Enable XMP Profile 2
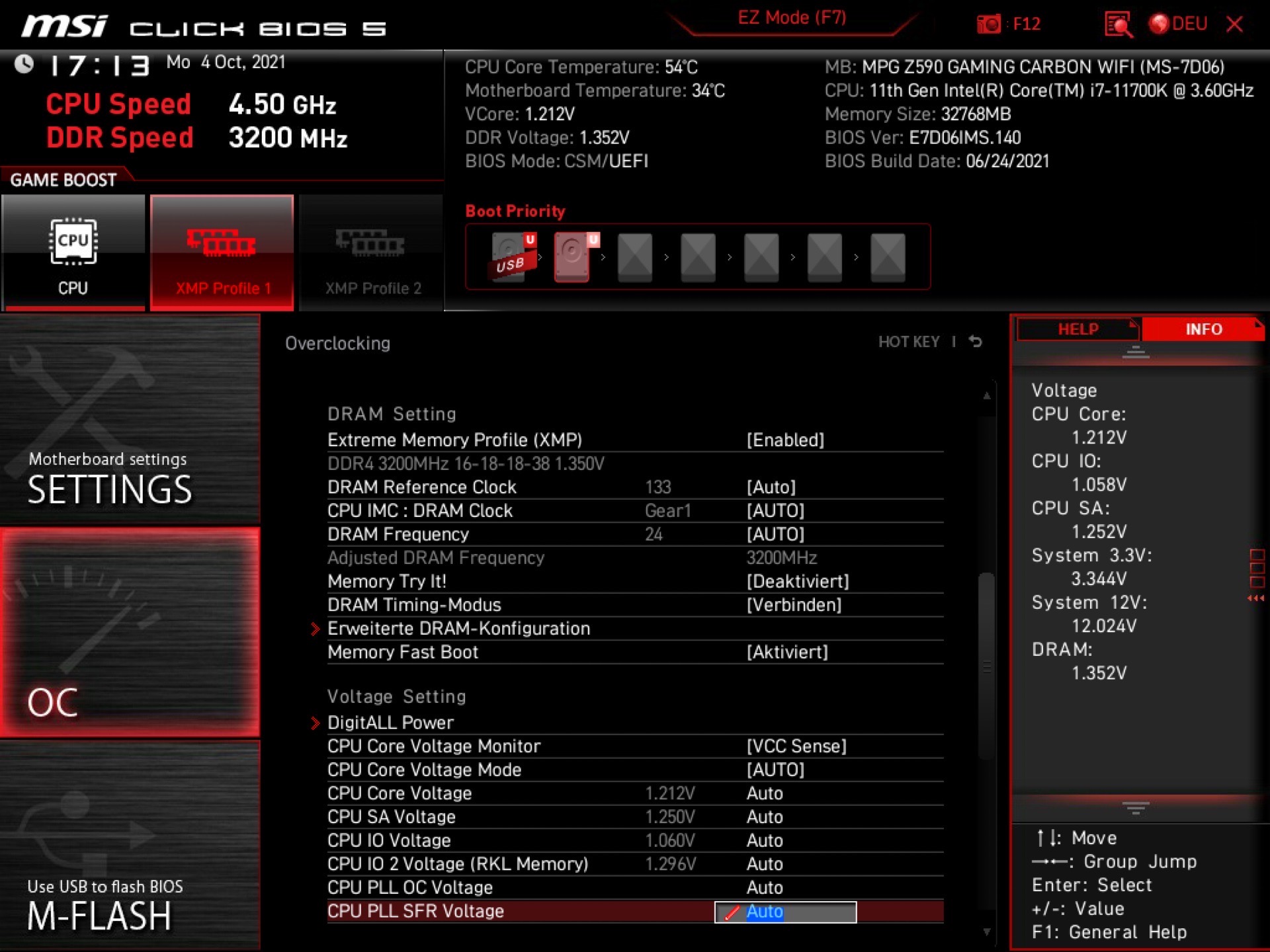Viewport: 1270px width, 952px height. pos(372,252)
